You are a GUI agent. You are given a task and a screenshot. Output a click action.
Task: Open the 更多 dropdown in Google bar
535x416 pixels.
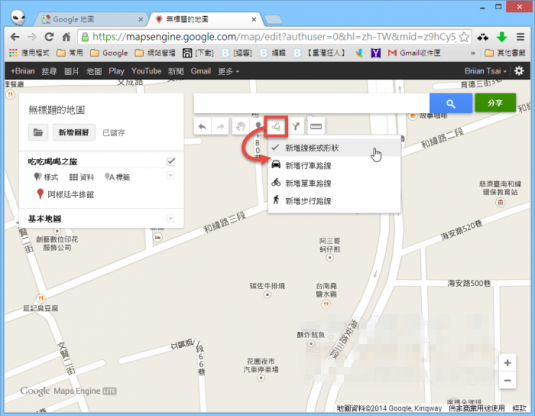228,71
